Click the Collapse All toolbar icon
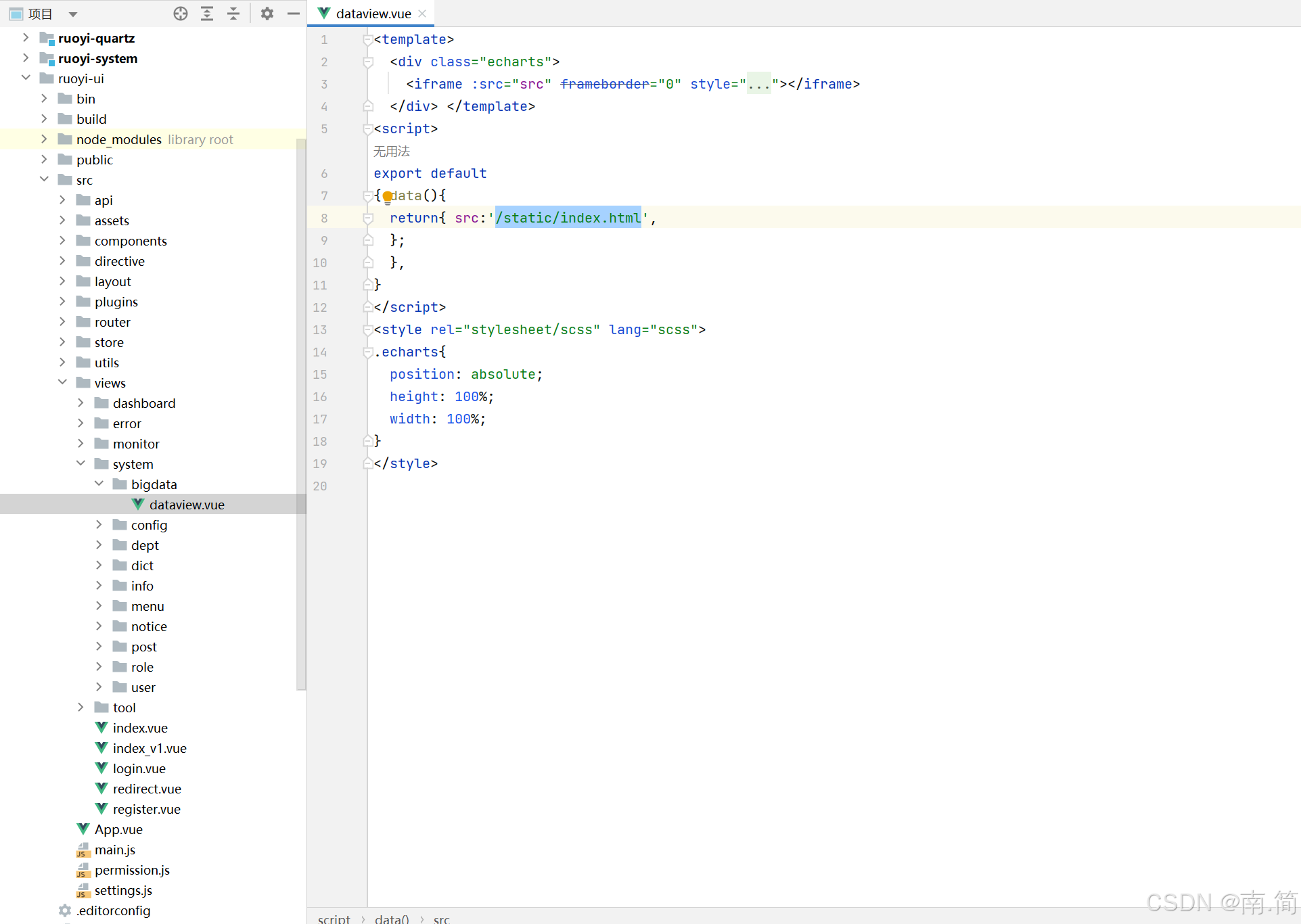Screen dimensions: 1301x924 pyautogui.click(x=233, y=14)
